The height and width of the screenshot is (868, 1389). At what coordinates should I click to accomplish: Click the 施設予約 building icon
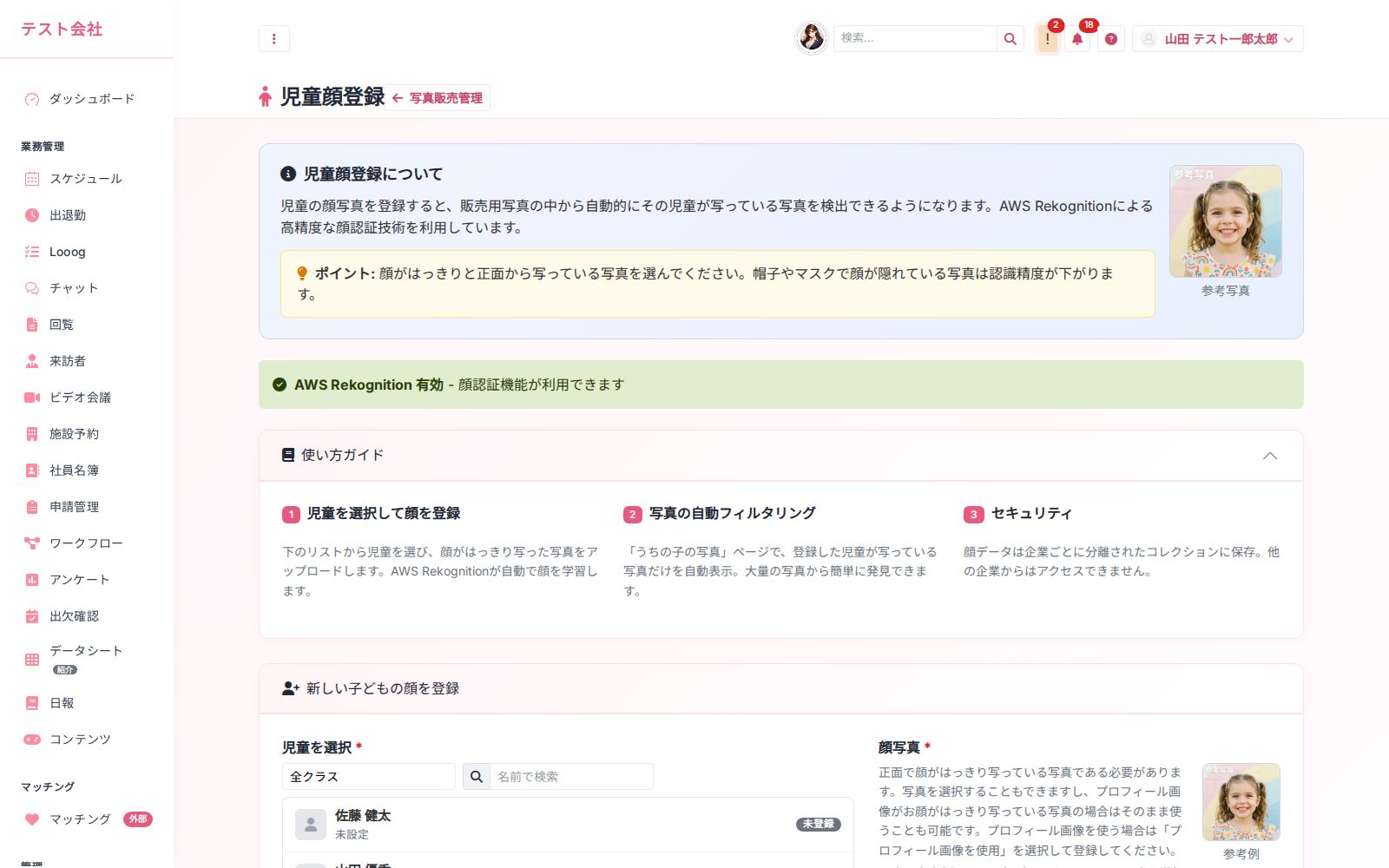point(32,434)
